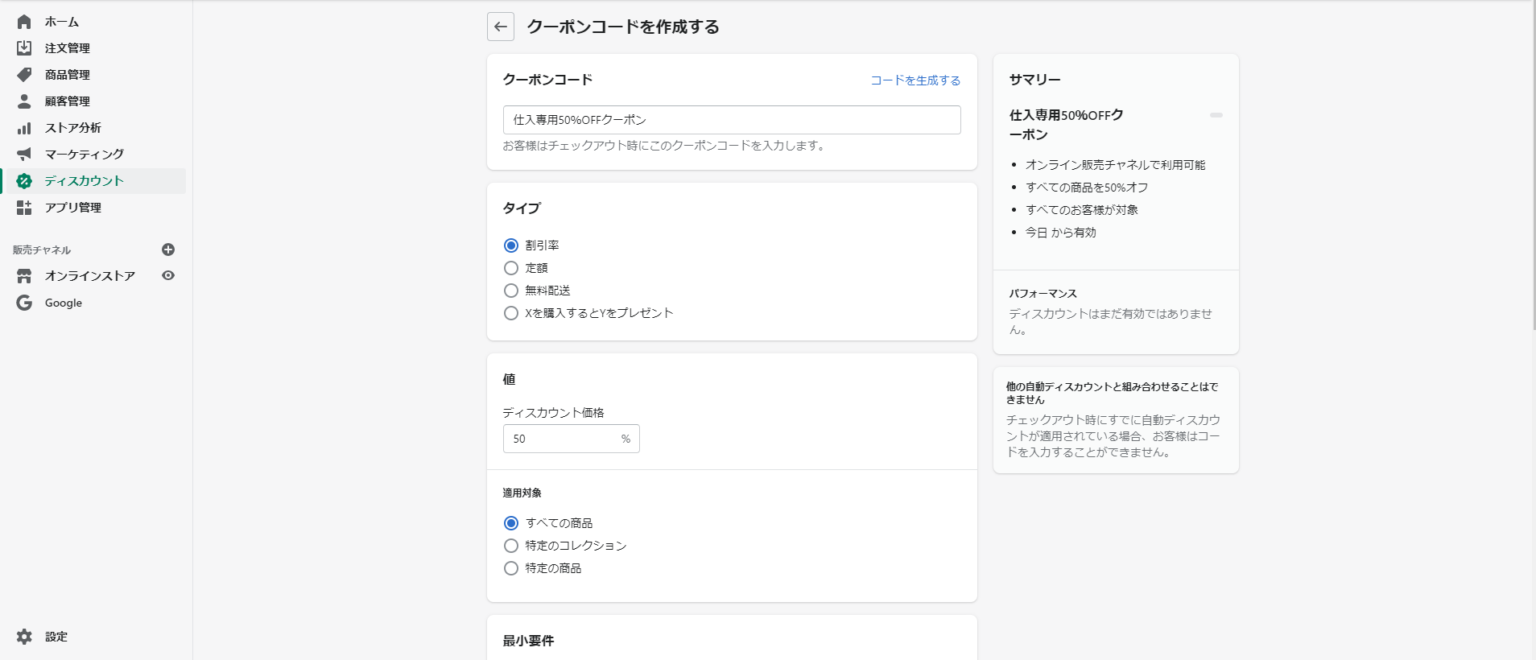Click the back arrow button

(501, 27)
